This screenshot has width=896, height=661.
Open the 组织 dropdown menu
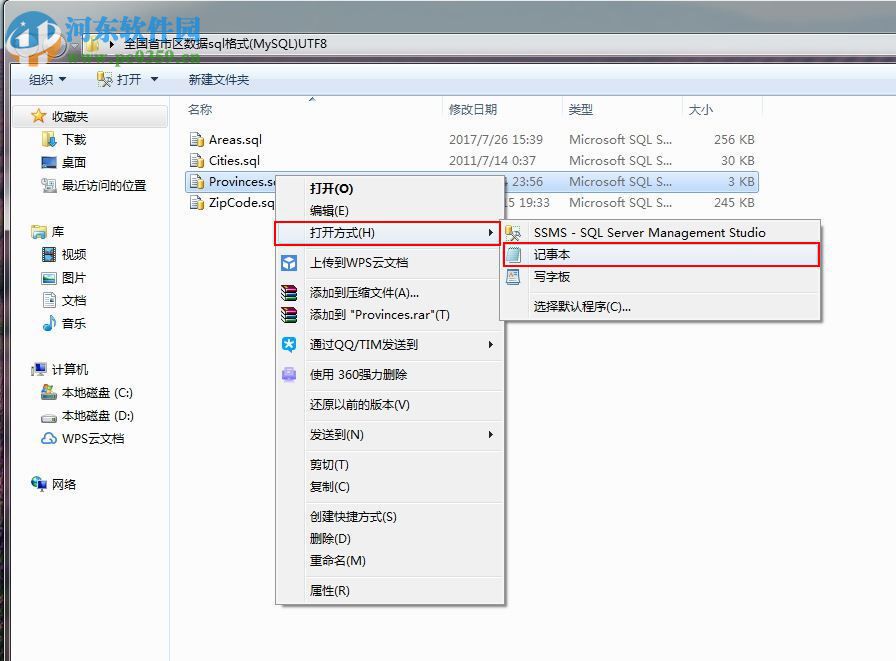[45, 79]
